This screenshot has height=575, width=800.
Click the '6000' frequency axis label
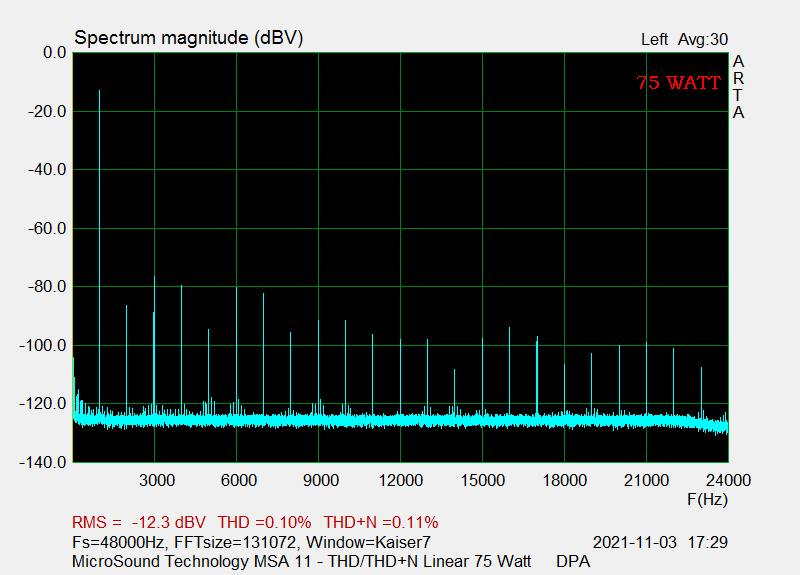pos(238,480)
